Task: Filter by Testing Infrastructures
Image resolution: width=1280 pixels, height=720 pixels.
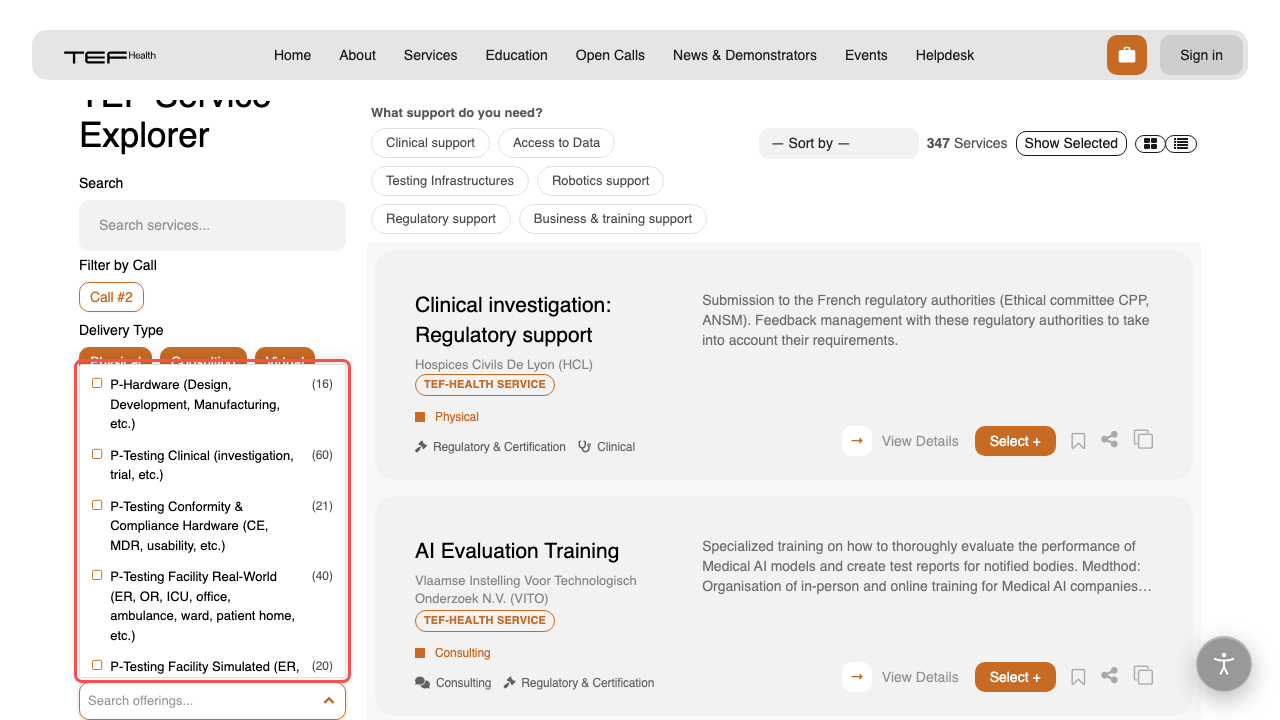Action: (x=450, y=181)
